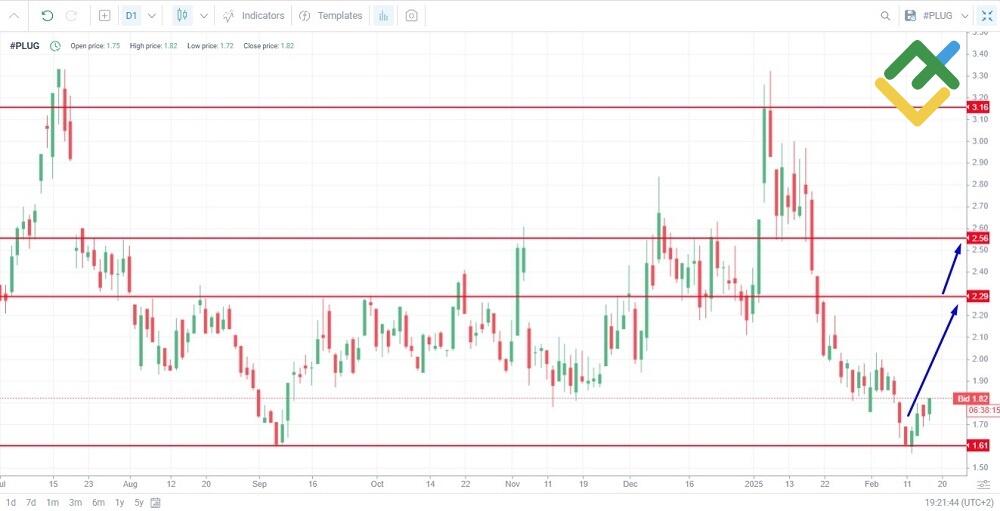1000x511 pixels.
Task: Set chart range to 5y
Action: (138, 503)
